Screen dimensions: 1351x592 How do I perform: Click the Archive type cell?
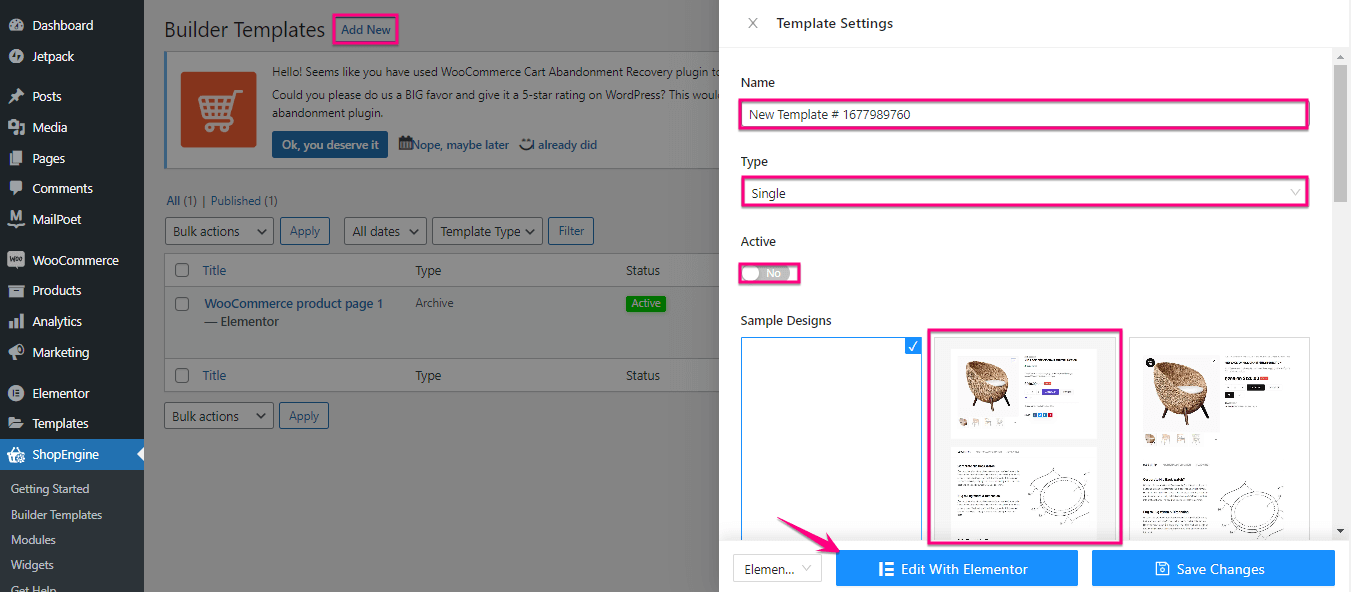(434, 303)
